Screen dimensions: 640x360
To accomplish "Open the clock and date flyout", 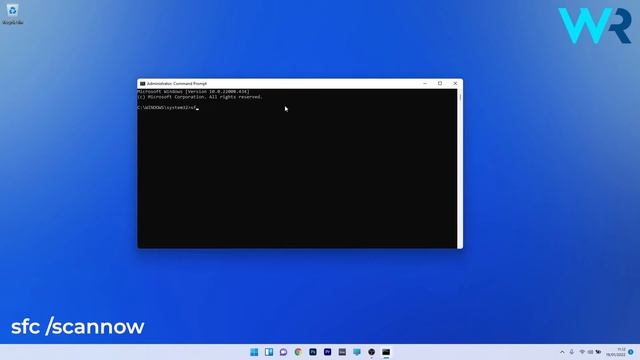I will point(616,352).
